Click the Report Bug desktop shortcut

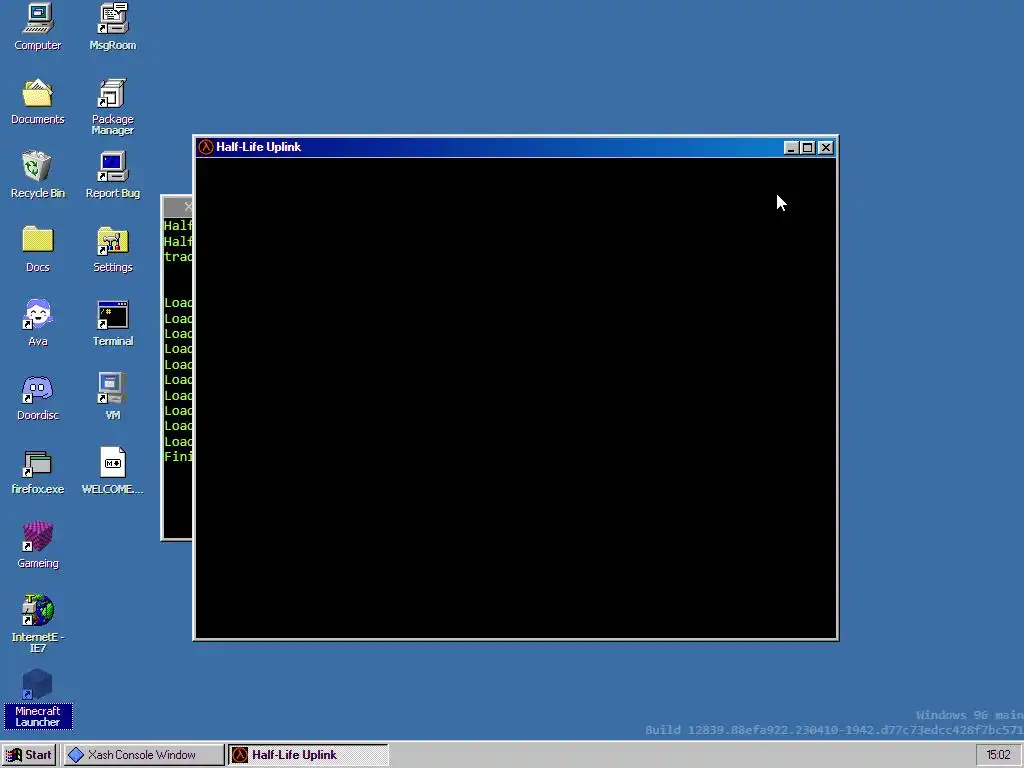tap(112, 174)
